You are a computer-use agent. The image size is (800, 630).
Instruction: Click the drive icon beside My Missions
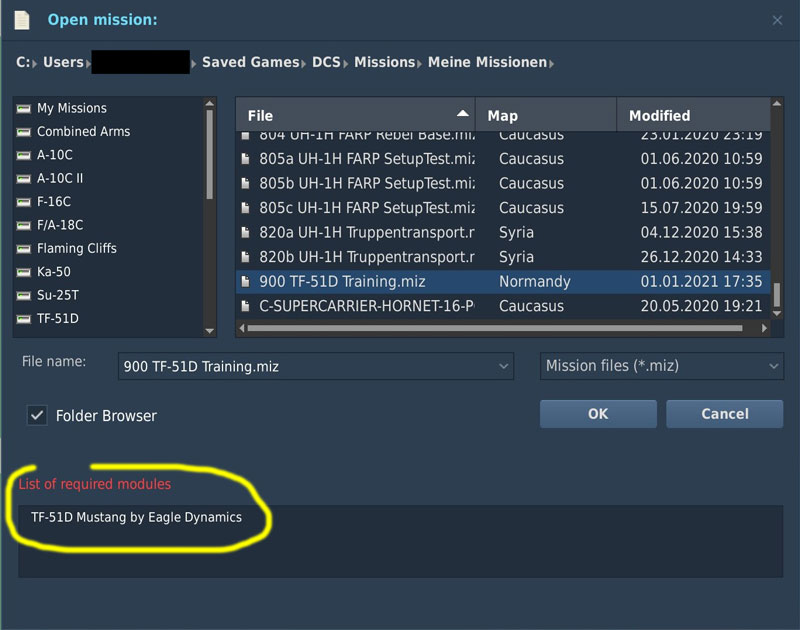pyautogui.click(x=23, y=109)
